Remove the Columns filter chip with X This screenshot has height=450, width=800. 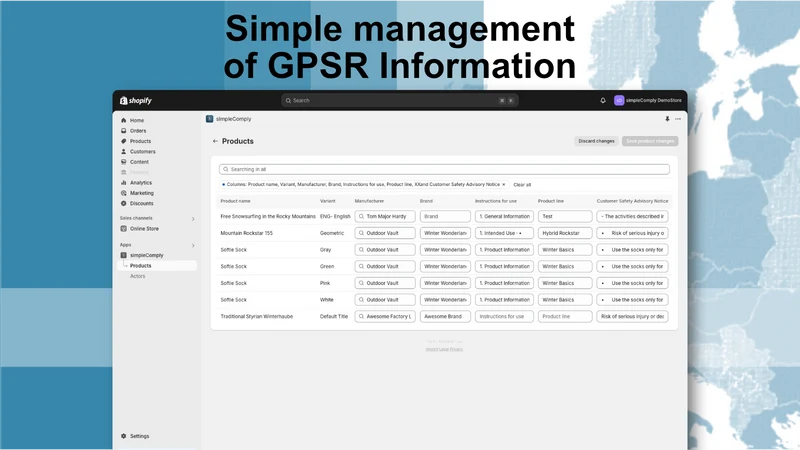point(504,185)
